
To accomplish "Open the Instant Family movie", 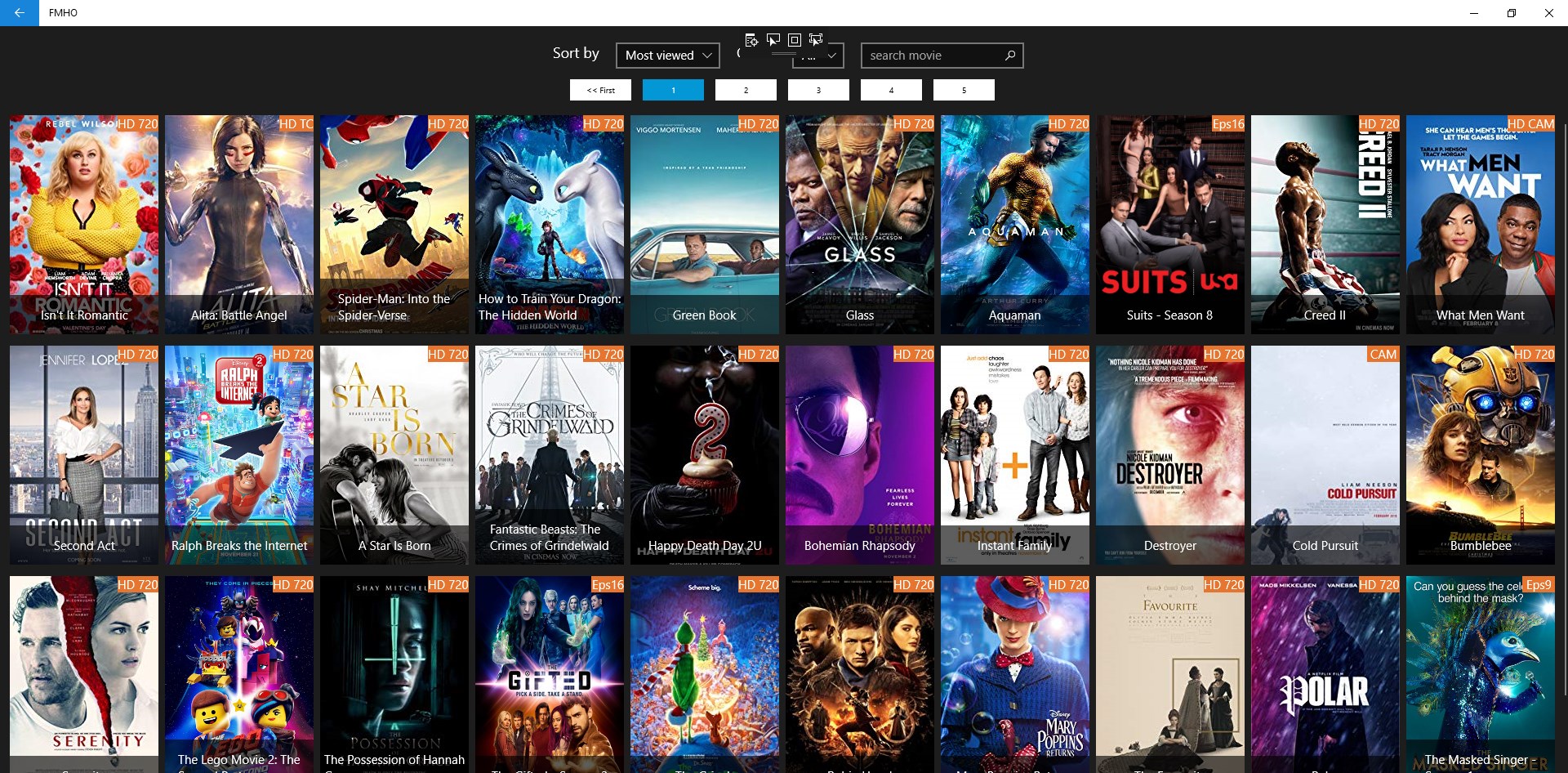I will [x=1015, y=455].
